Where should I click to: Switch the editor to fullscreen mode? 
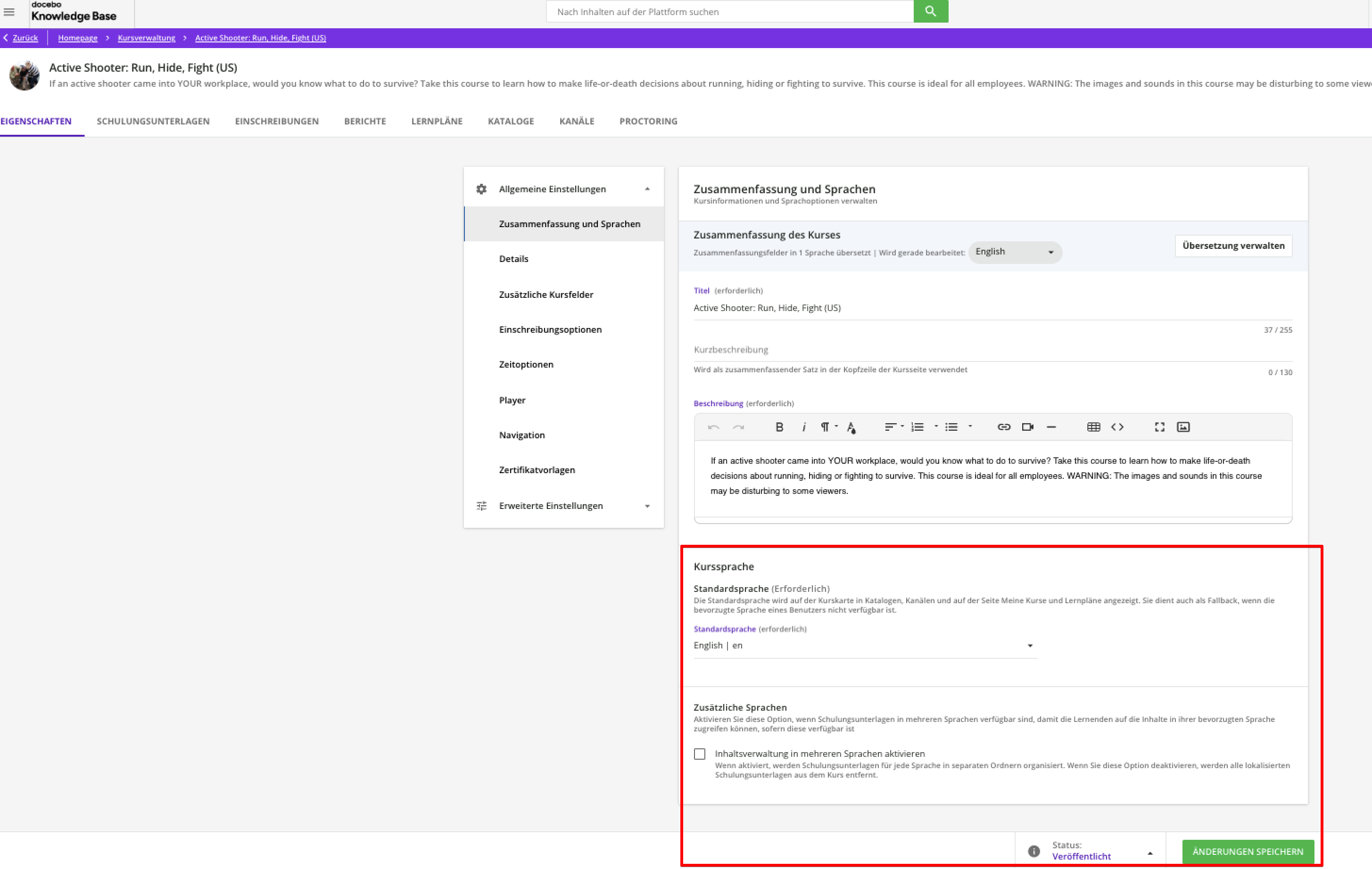tap(1159, 427)
